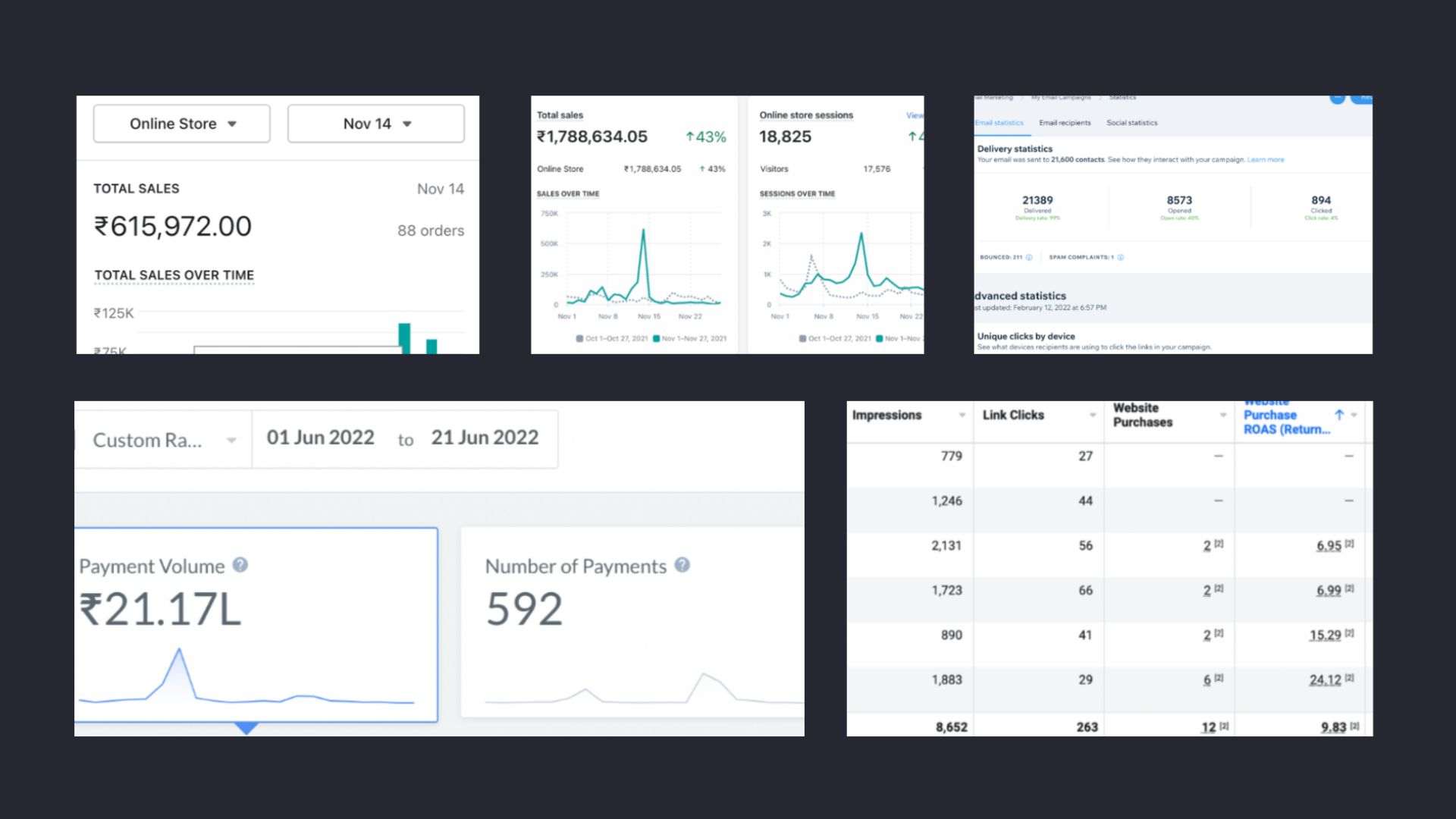This screenshot has width=1456, height=819.
Task: Open Website Purchases column dropdown arrow
Action: (1223, 415)
